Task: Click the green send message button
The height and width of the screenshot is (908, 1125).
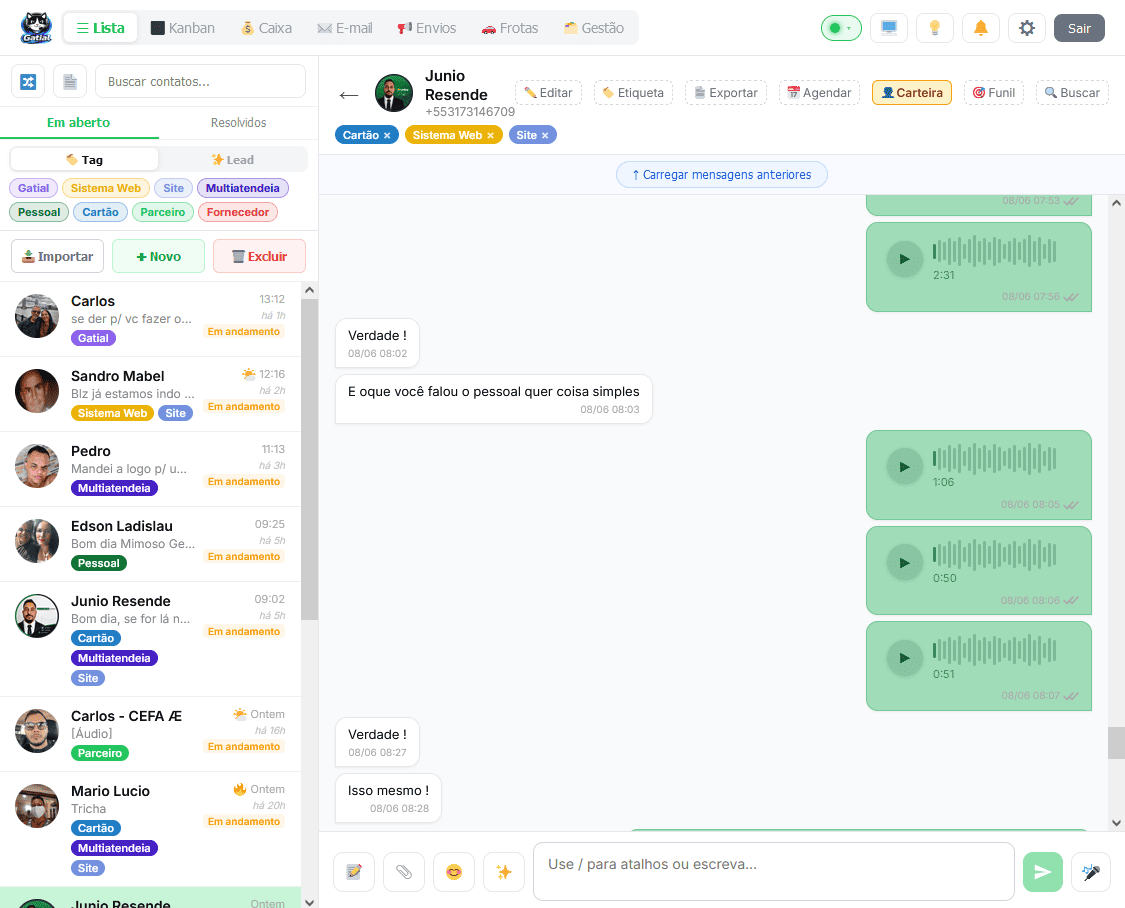Action: [x=1042, y=871]
